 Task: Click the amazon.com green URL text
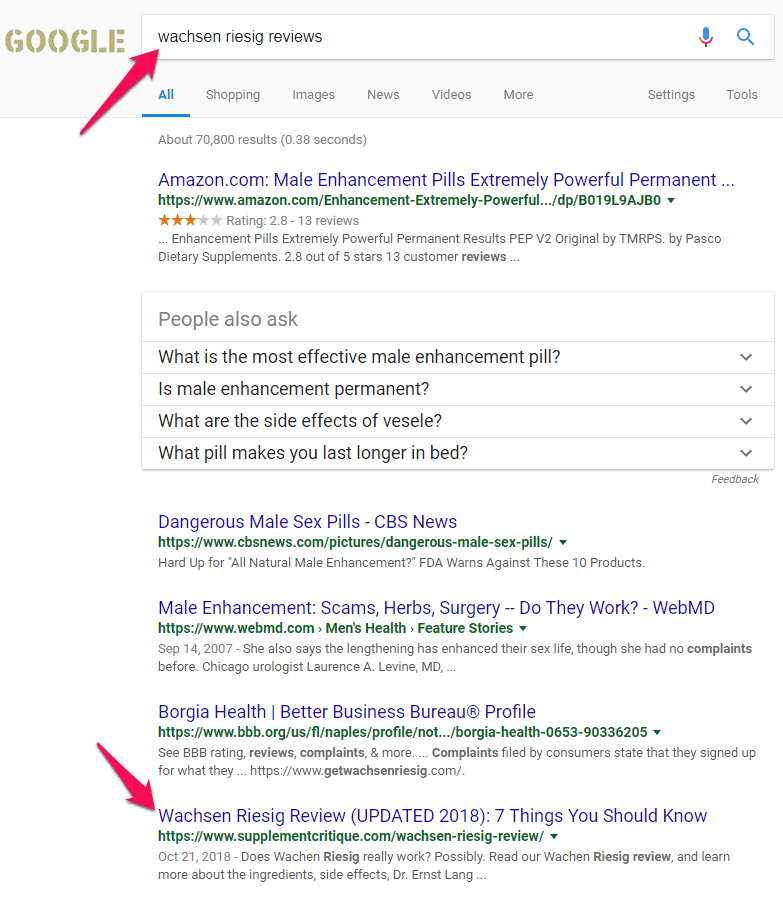click(x=410, y=200)
